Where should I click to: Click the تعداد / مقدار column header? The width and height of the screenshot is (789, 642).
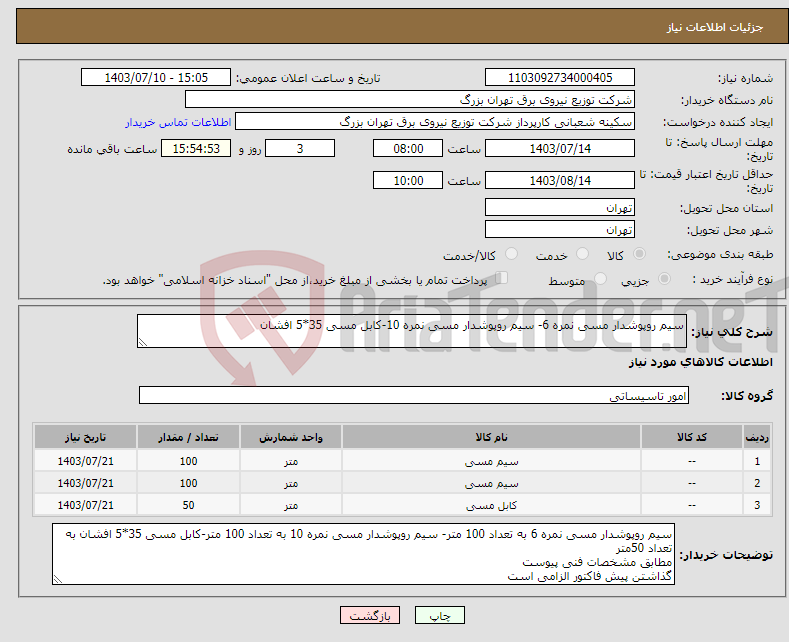(x=188, y=437)
